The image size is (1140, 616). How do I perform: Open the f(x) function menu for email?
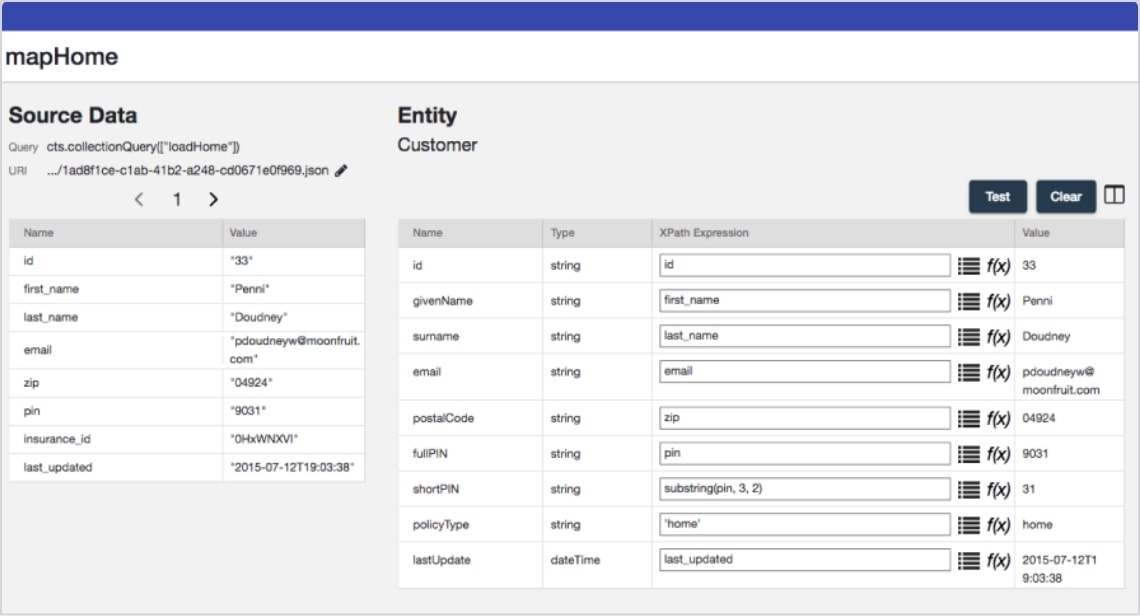point(998,372)
